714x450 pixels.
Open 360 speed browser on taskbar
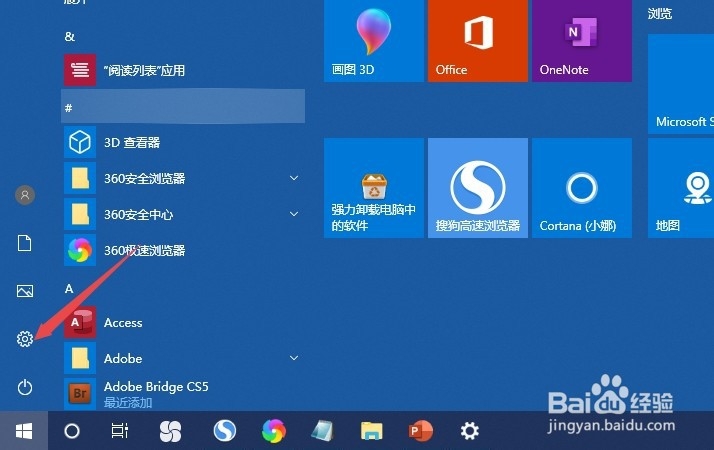[x=274, y=431]
